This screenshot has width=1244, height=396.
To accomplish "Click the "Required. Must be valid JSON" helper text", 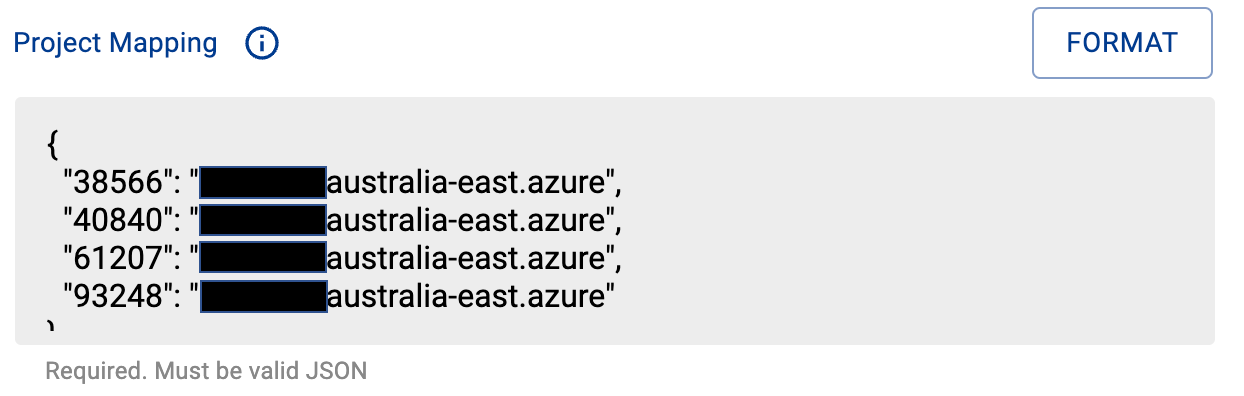I will click(x=206, y=372).
